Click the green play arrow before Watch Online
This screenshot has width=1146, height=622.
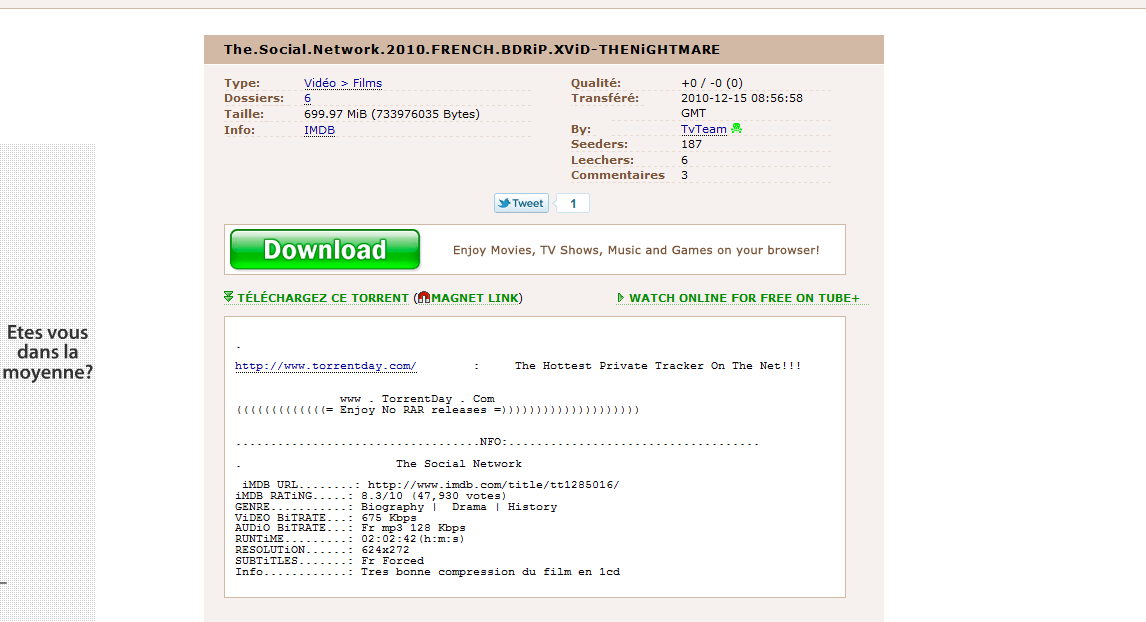[x=621, y=298]
